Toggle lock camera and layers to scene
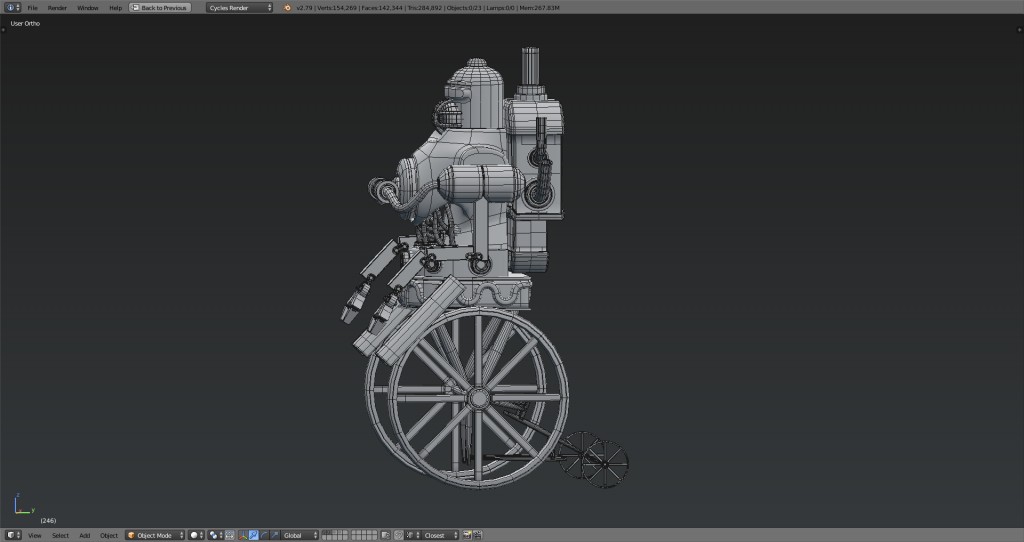 point(385,535)
